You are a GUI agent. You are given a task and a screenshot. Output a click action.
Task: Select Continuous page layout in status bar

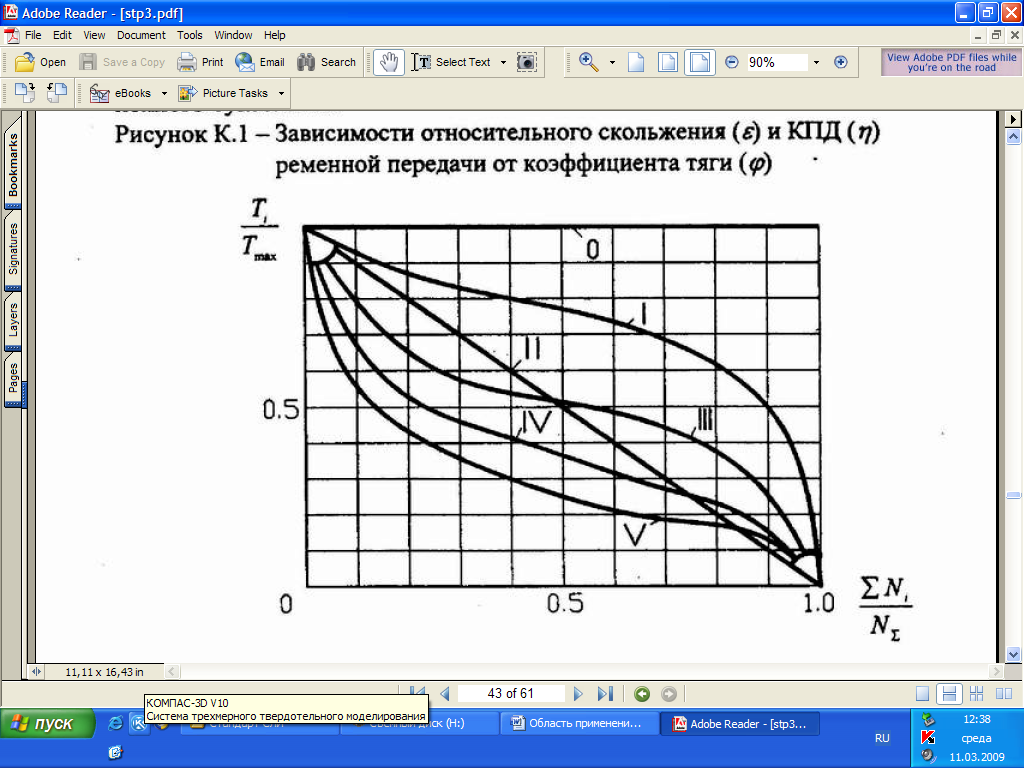949,694
